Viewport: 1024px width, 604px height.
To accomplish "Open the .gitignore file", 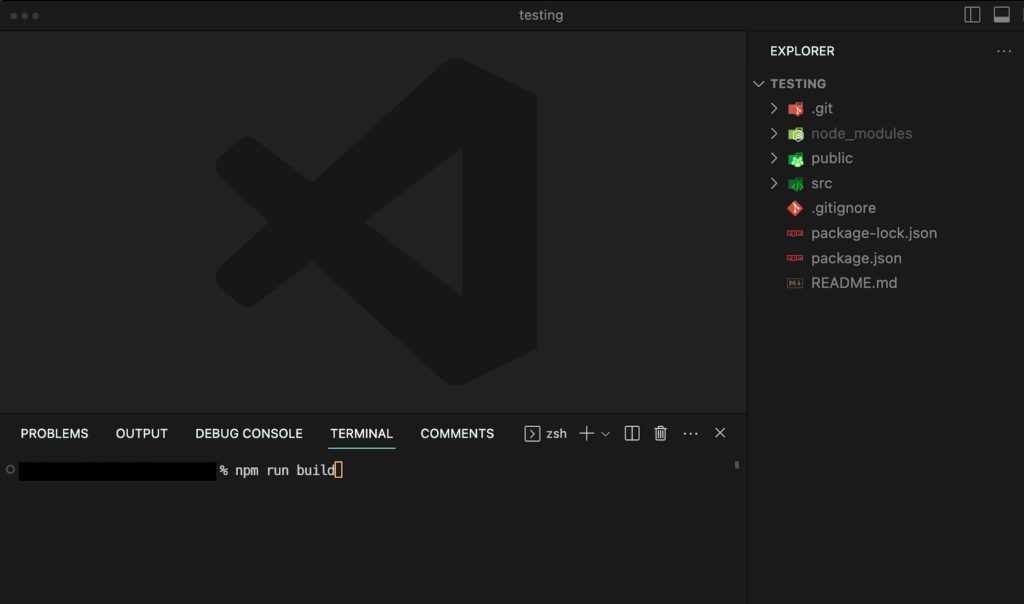I will pos(843,208).
